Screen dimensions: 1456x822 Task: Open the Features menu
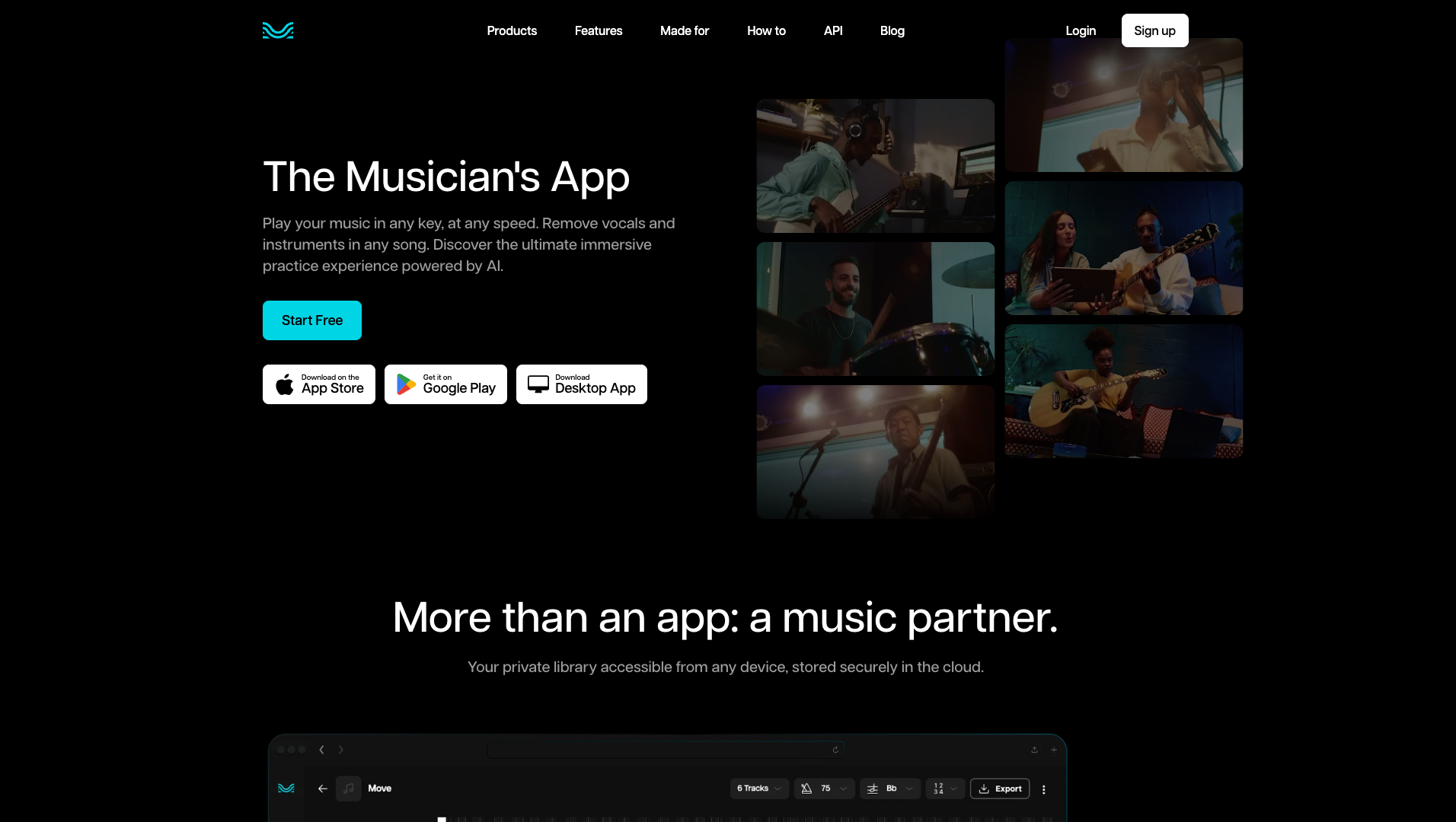click(x=599, y=30)
